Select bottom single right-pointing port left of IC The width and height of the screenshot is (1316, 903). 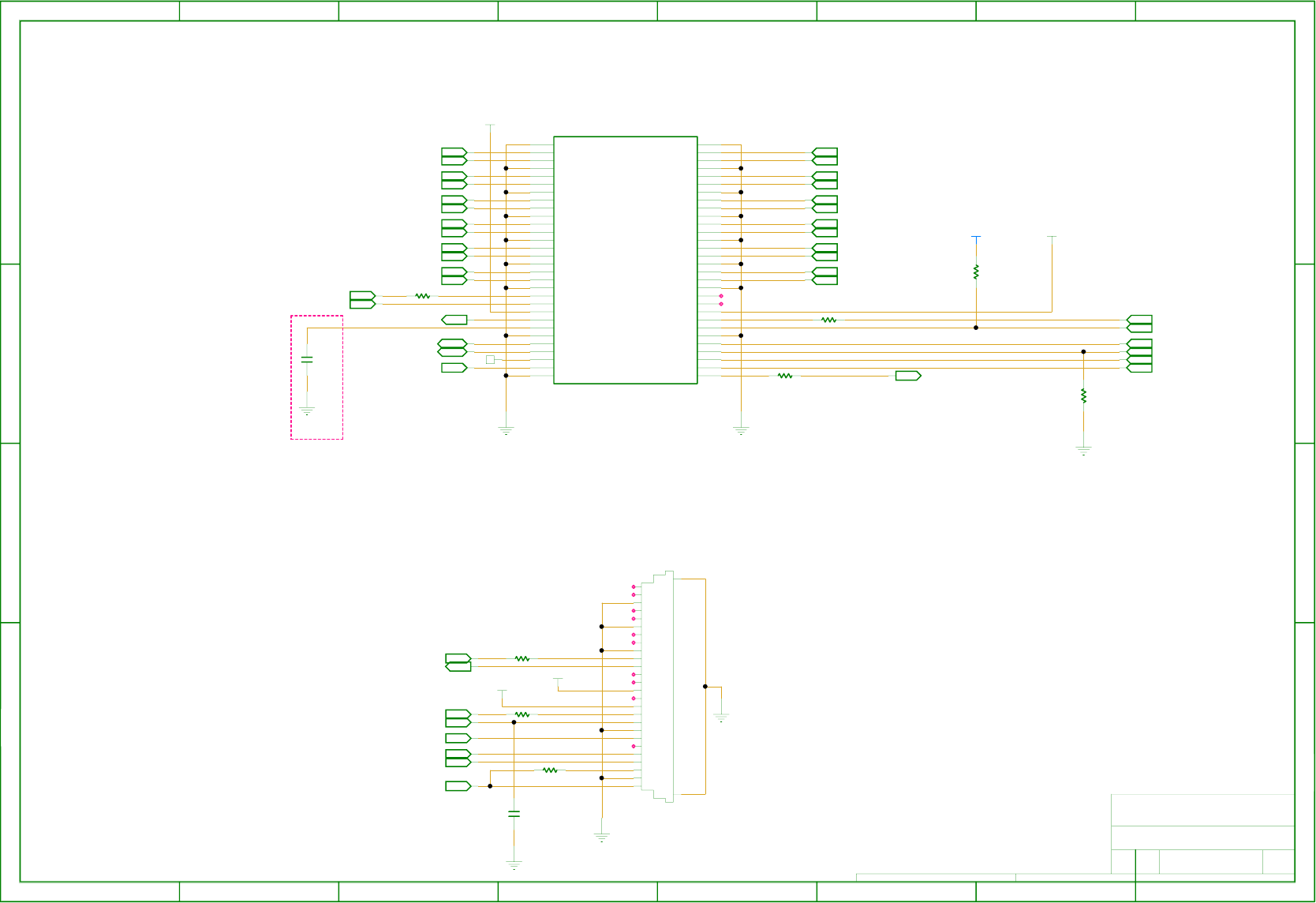(x=454, y=368)
